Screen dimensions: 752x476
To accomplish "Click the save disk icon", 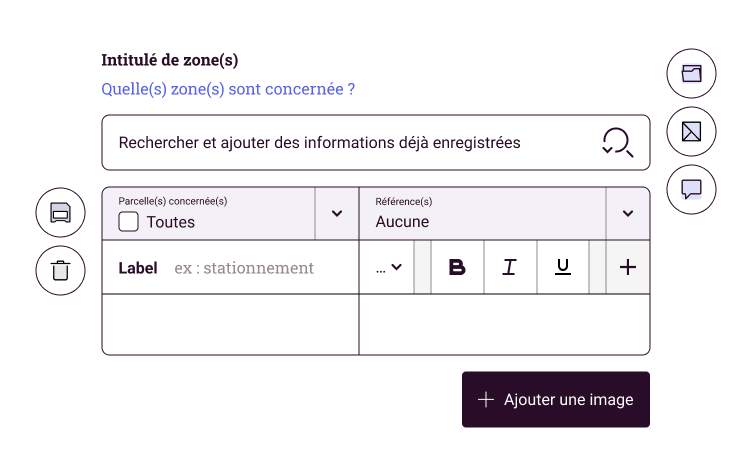I will tap(60, 212).
